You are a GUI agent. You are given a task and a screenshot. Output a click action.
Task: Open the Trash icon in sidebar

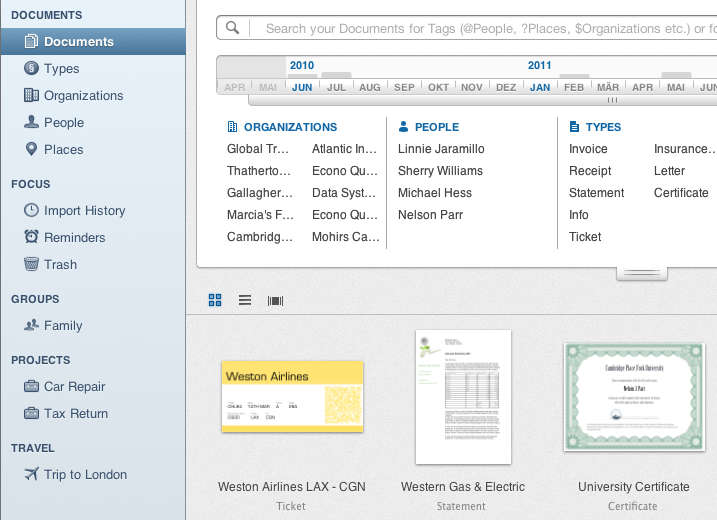[x=31, y=265]
